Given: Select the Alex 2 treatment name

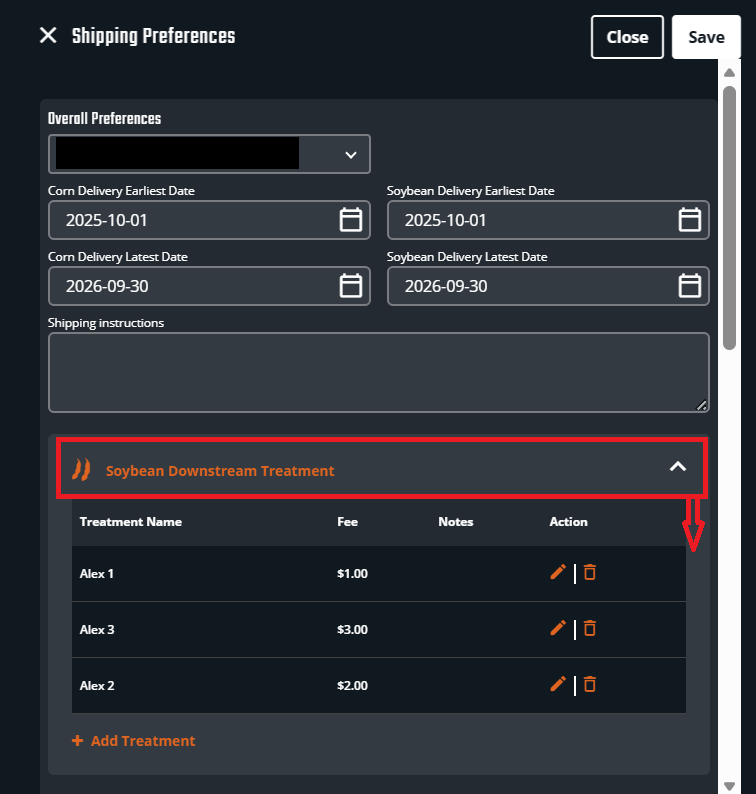Looking at the screenshot, I should (x=97, y=686).
